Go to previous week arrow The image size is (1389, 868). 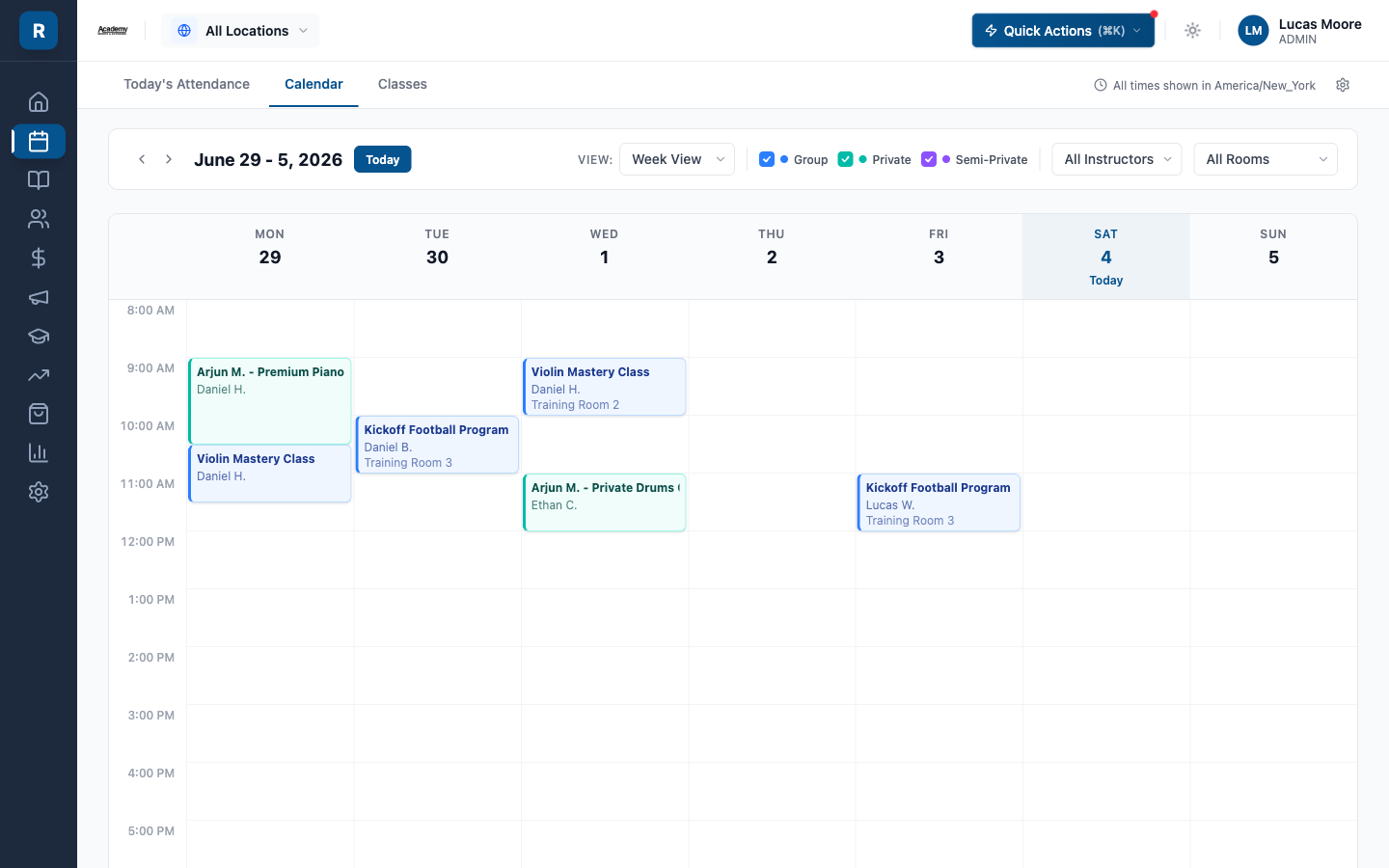click(x=142, y=159)
